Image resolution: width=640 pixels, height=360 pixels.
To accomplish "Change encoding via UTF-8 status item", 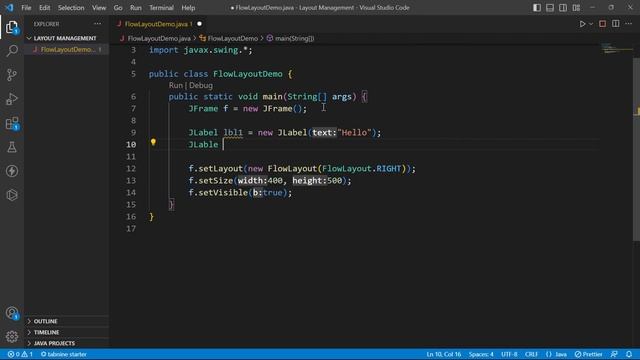I will click(x=509, y=354).
